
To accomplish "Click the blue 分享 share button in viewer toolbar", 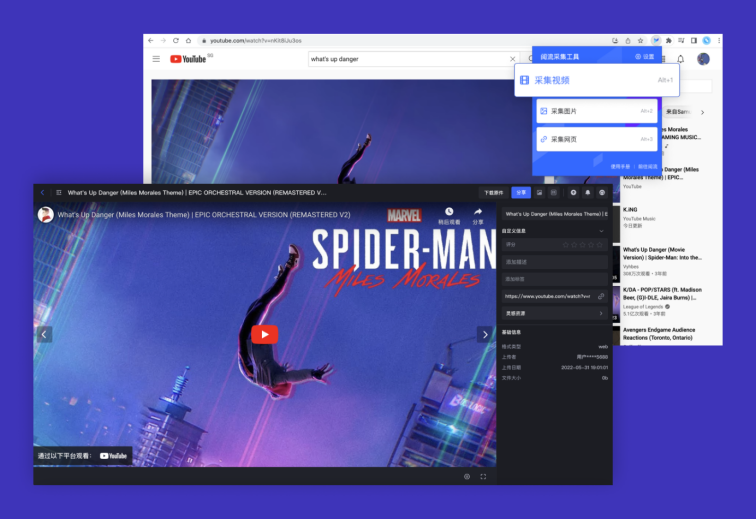I will 521,192.
